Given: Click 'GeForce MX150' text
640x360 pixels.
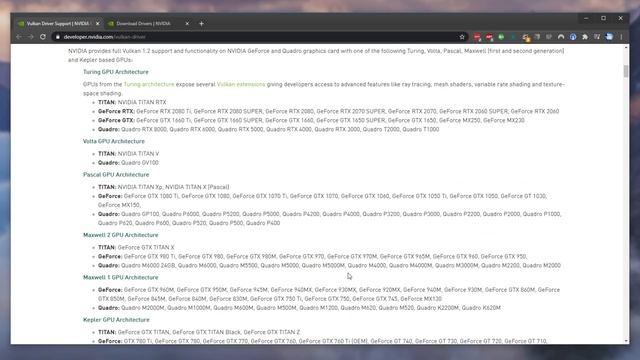Looking at the screenshot, I should pos(118,205).
